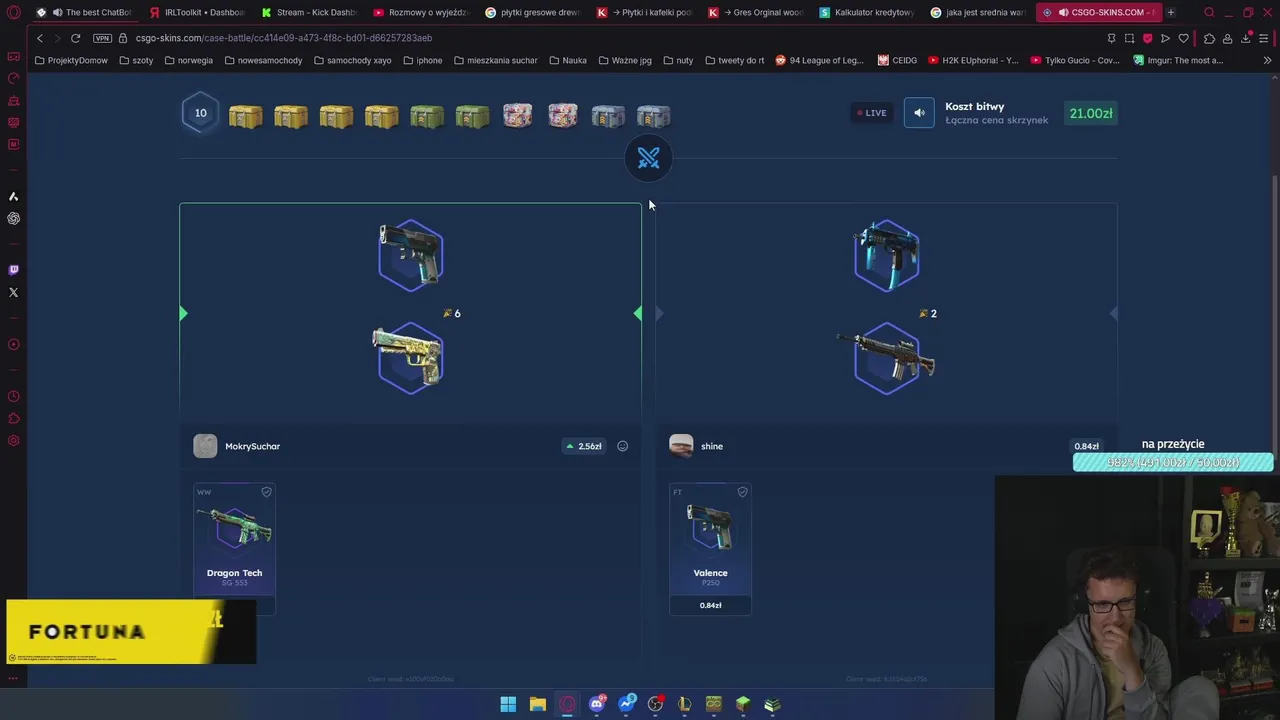
Task: Switch to the Rozmowy o wyjeździe YouTube tab
Action: (x=420, y=12)
